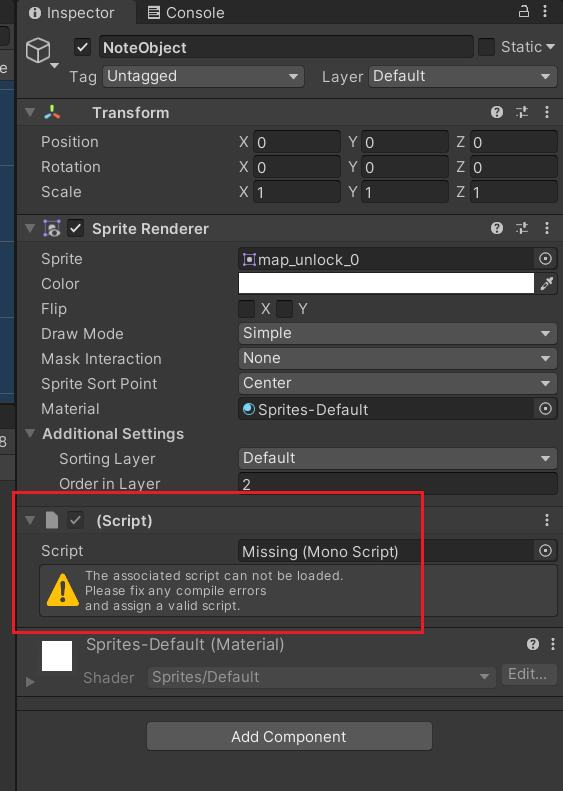Open Transform component help icon
563x791 pixels.
click(497, 112)
